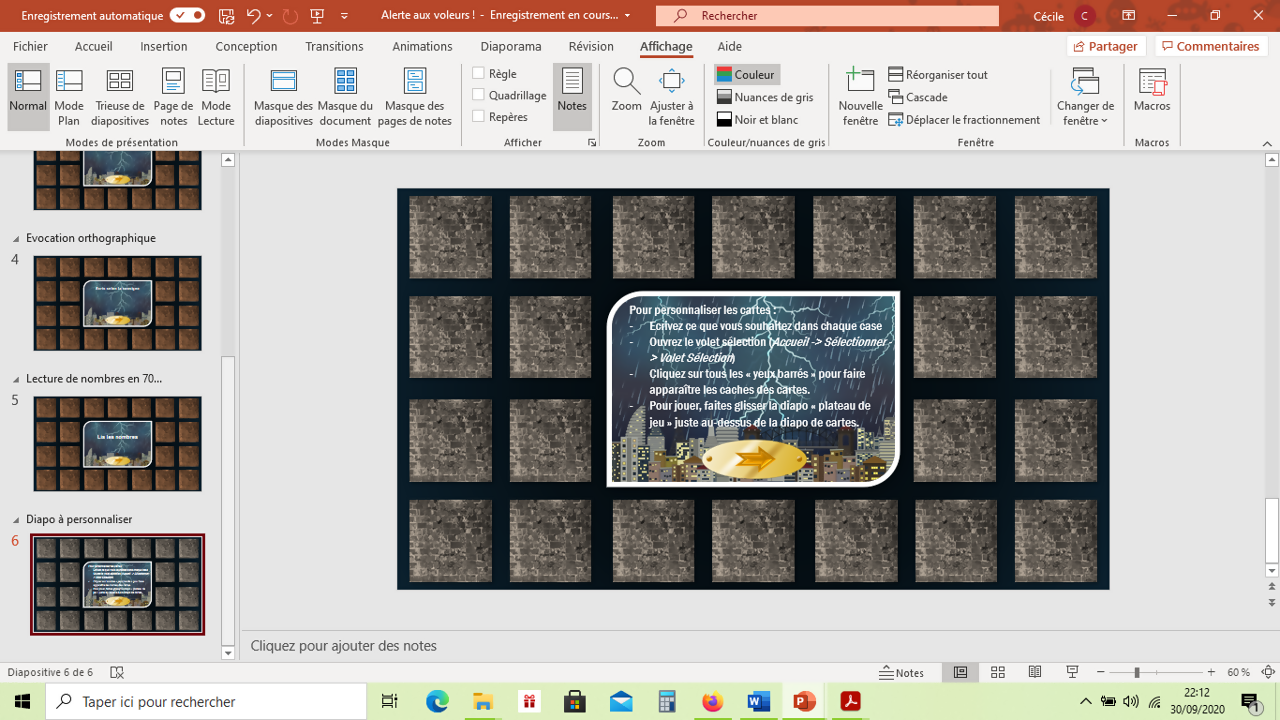Open Nouvelle fenêtre
1280x720 pixels.
[x=861, y=98]
